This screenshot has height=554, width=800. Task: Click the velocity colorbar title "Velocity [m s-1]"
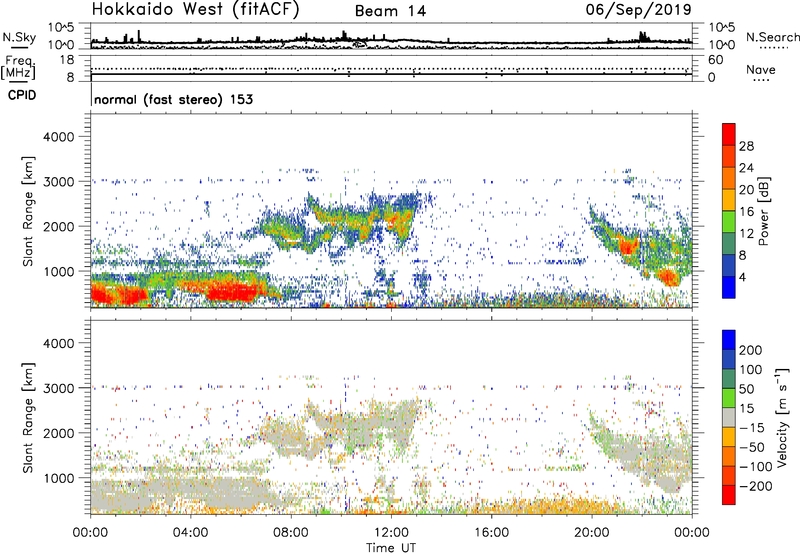pyautogui.click(x=782, y=417)
